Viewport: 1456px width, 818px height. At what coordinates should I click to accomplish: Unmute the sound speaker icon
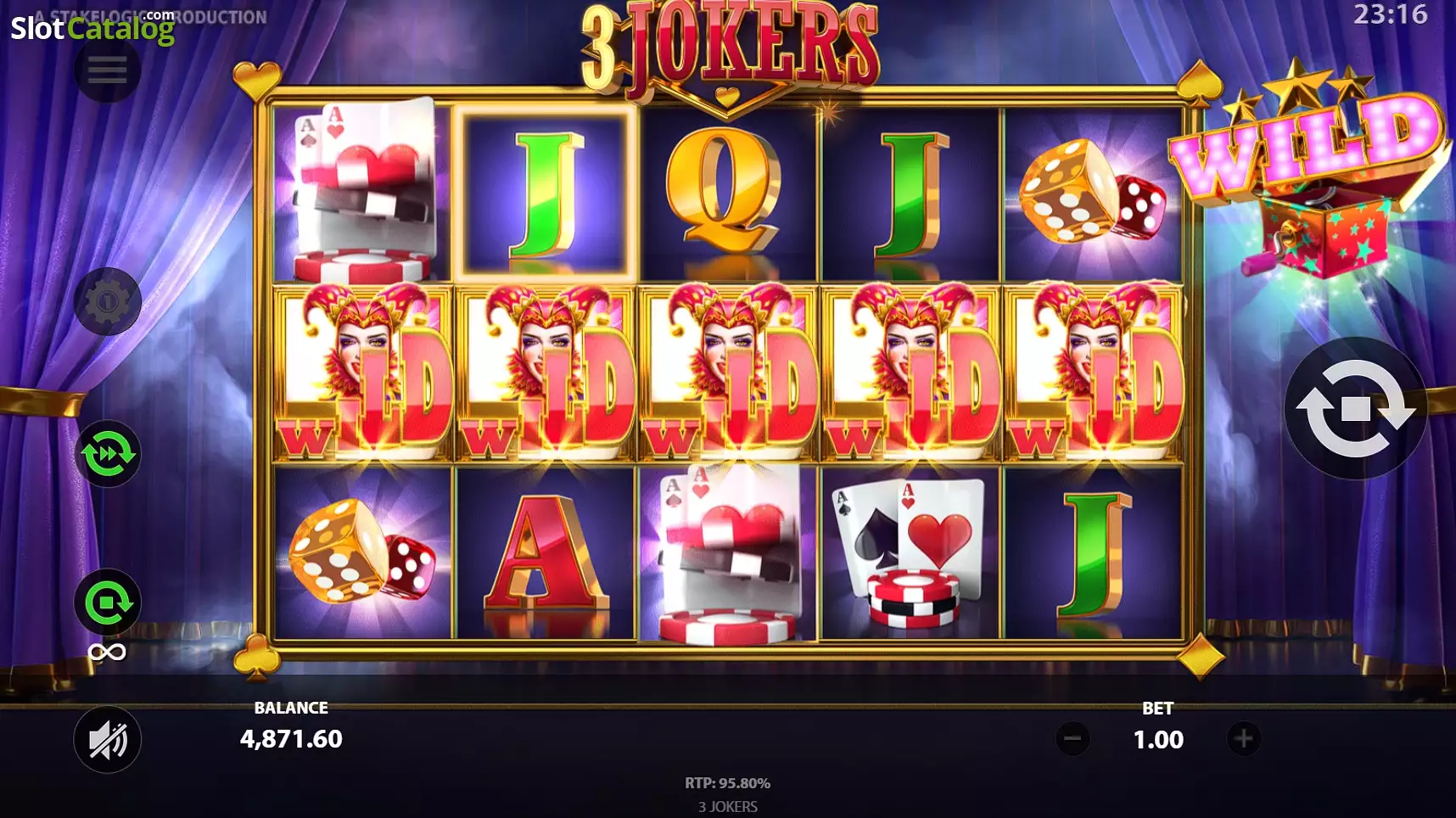(x=107, y=740)
